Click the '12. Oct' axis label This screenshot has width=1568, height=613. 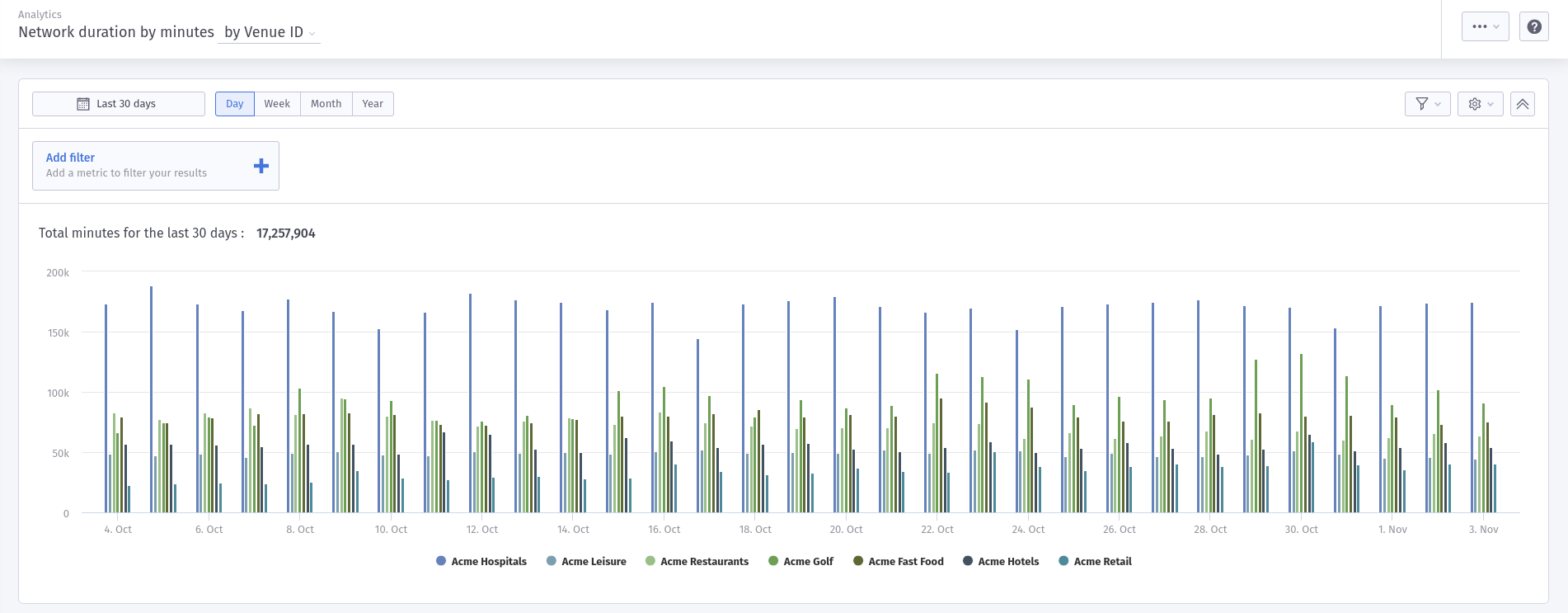pyautogui.click(x=482, y=530)
